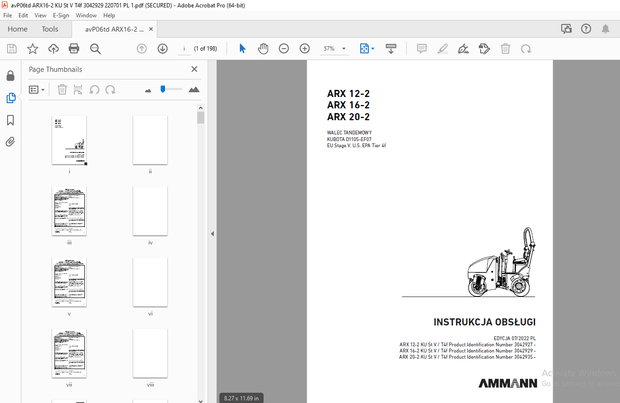
Task: Rotate pages clockwise in thumbnails panel
Action: coord(110,90)
